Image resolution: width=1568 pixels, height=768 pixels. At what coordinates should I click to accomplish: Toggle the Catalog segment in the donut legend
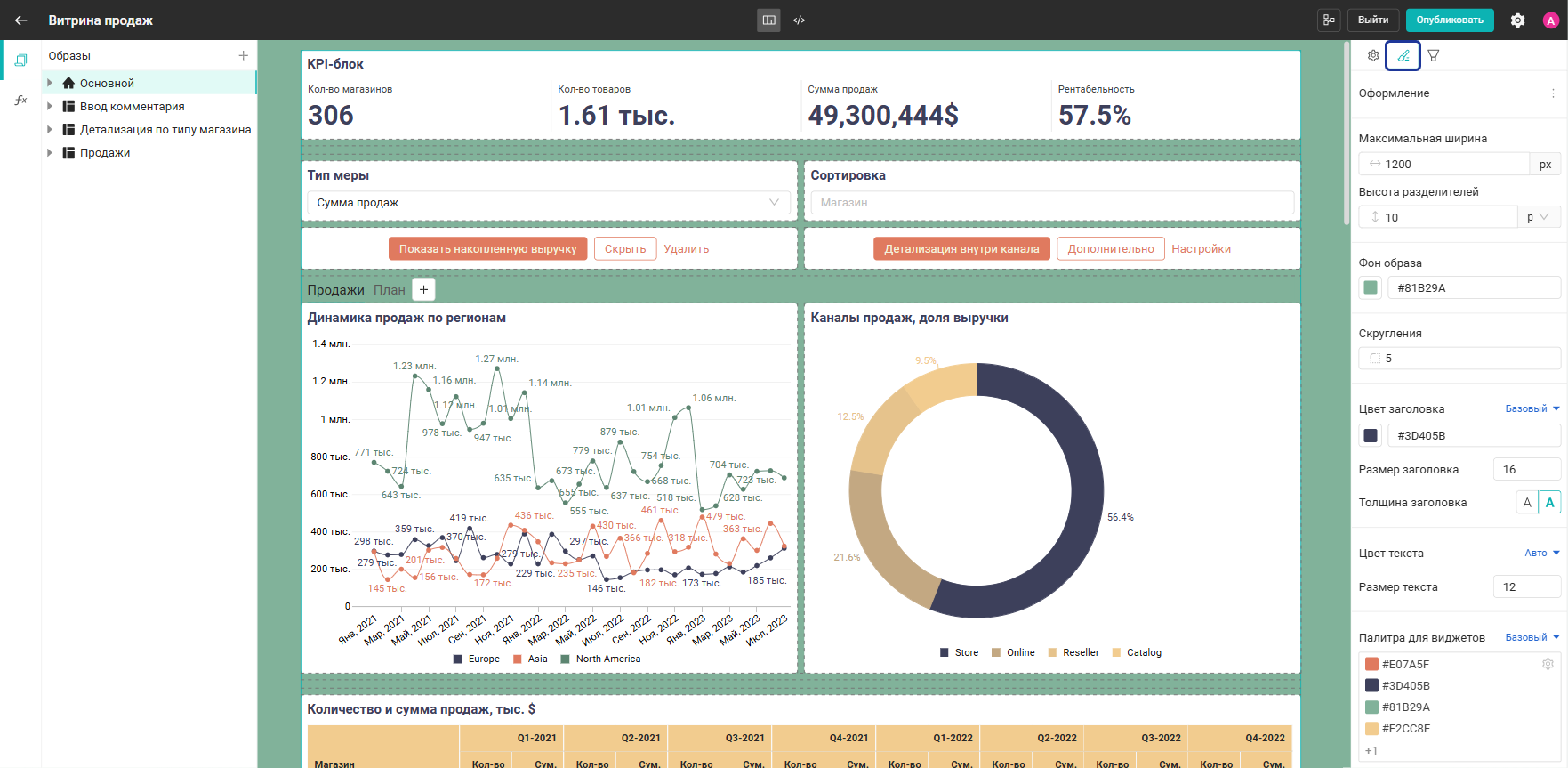(1137, 652)
